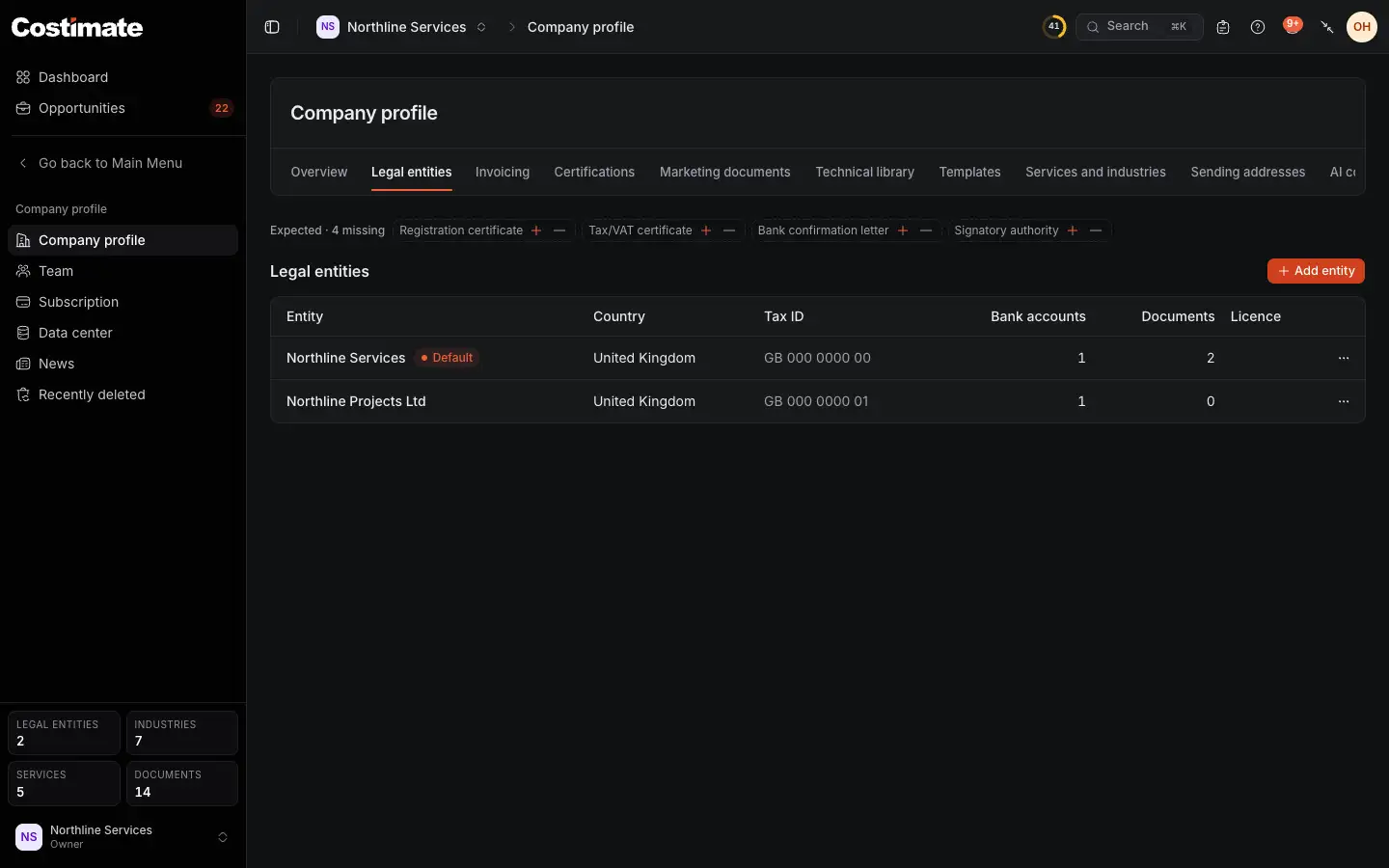
Task: Click the collapse arrows icon in header
Action: tap(1327, 27)
